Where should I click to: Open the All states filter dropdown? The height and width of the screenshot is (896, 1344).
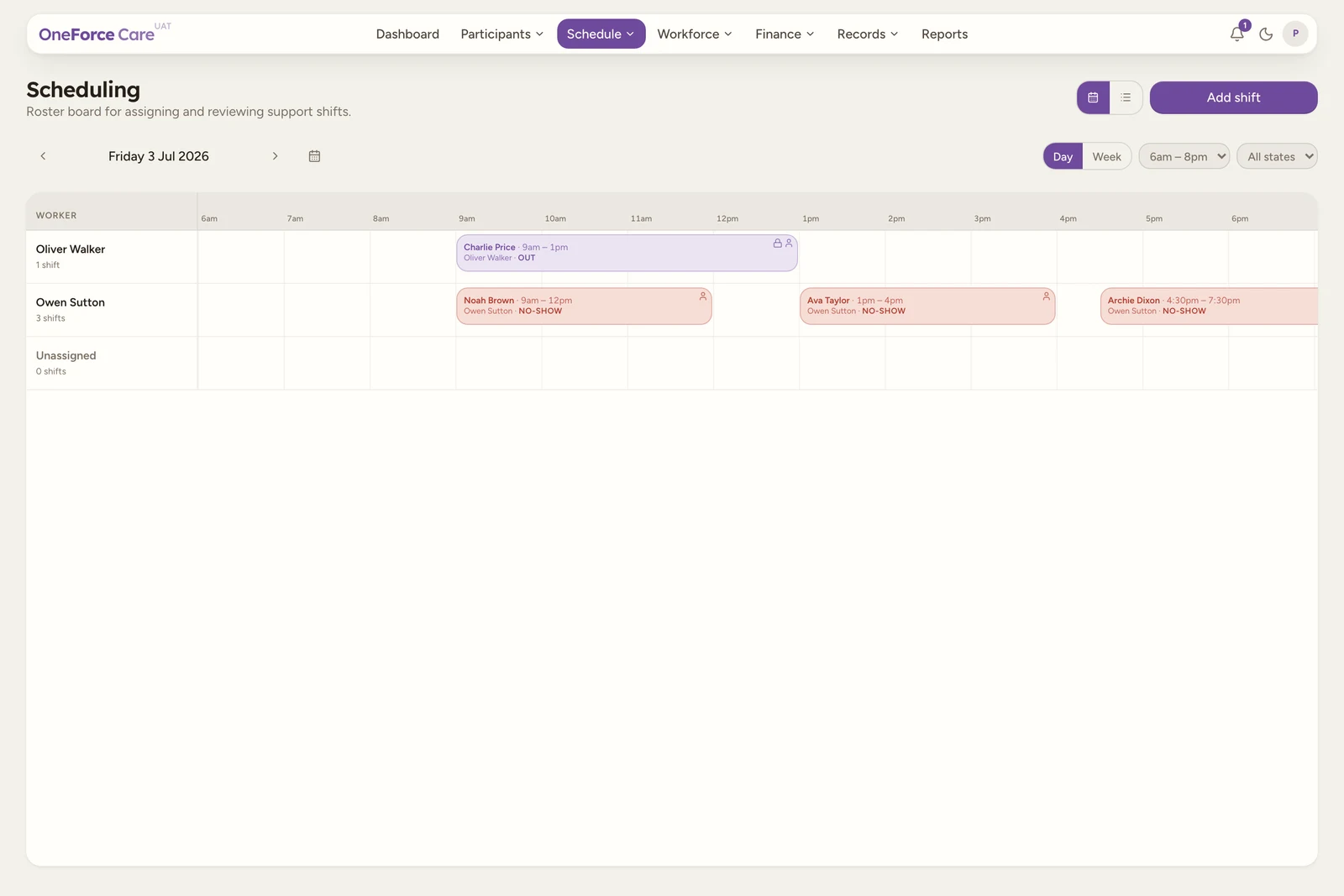1277,157
